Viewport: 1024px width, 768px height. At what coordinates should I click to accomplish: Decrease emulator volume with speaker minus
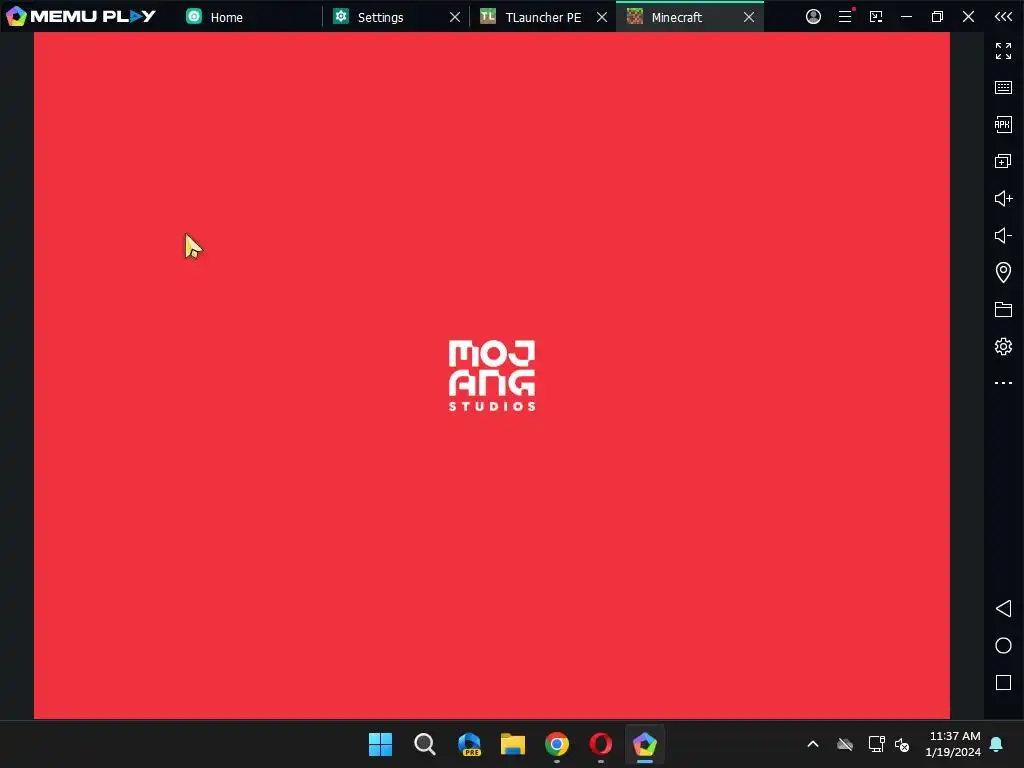(x=1003, y=235)
